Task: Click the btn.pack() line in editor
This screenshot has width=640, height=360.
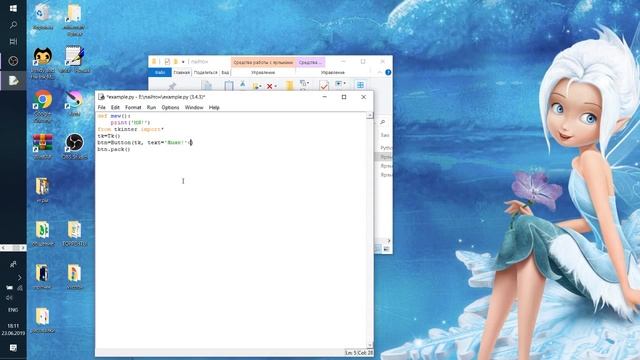Action: (x=114, y=149)
